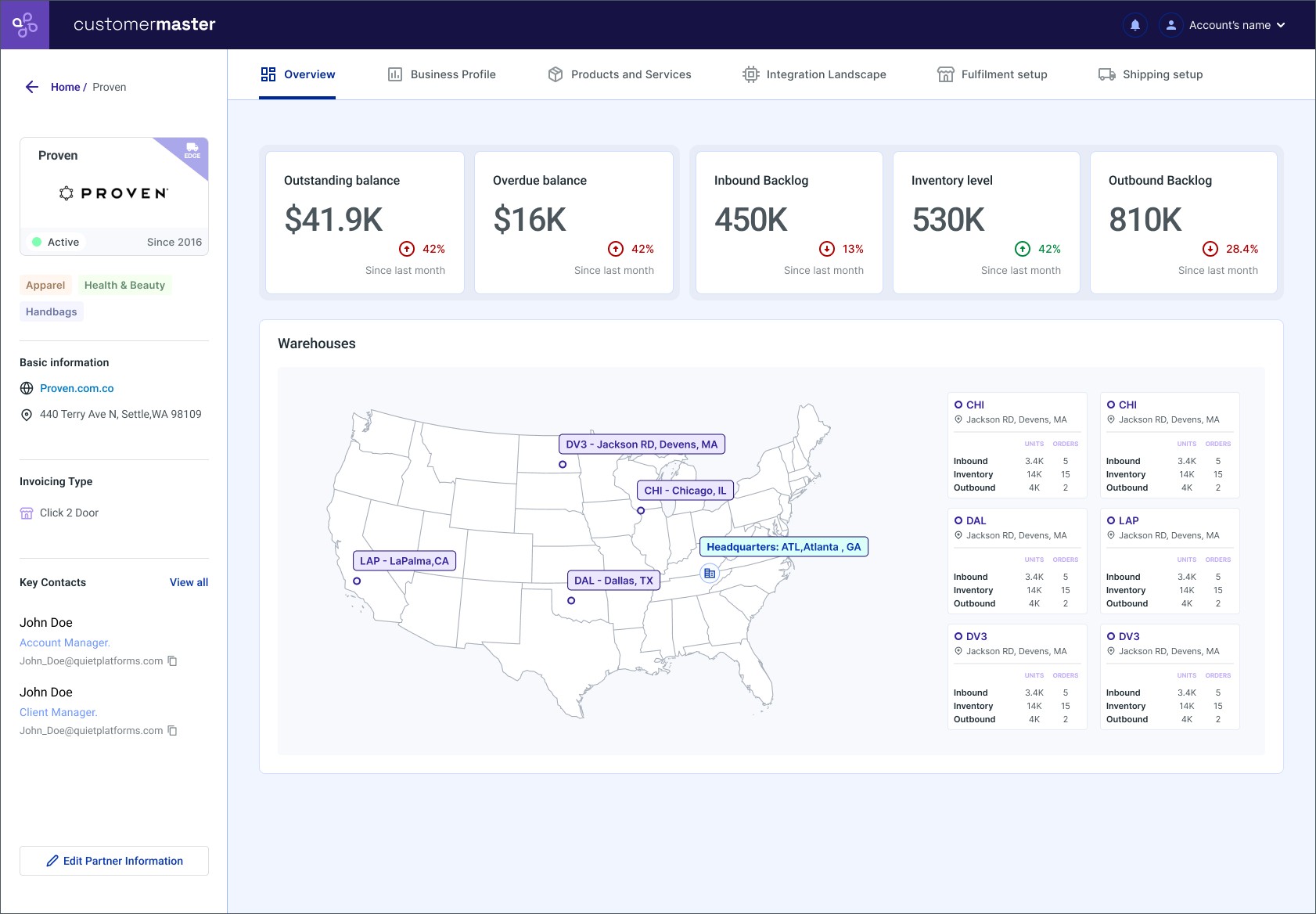Click Edit Partner Information button
This screenshot has height=914, width=1316.
114,861
